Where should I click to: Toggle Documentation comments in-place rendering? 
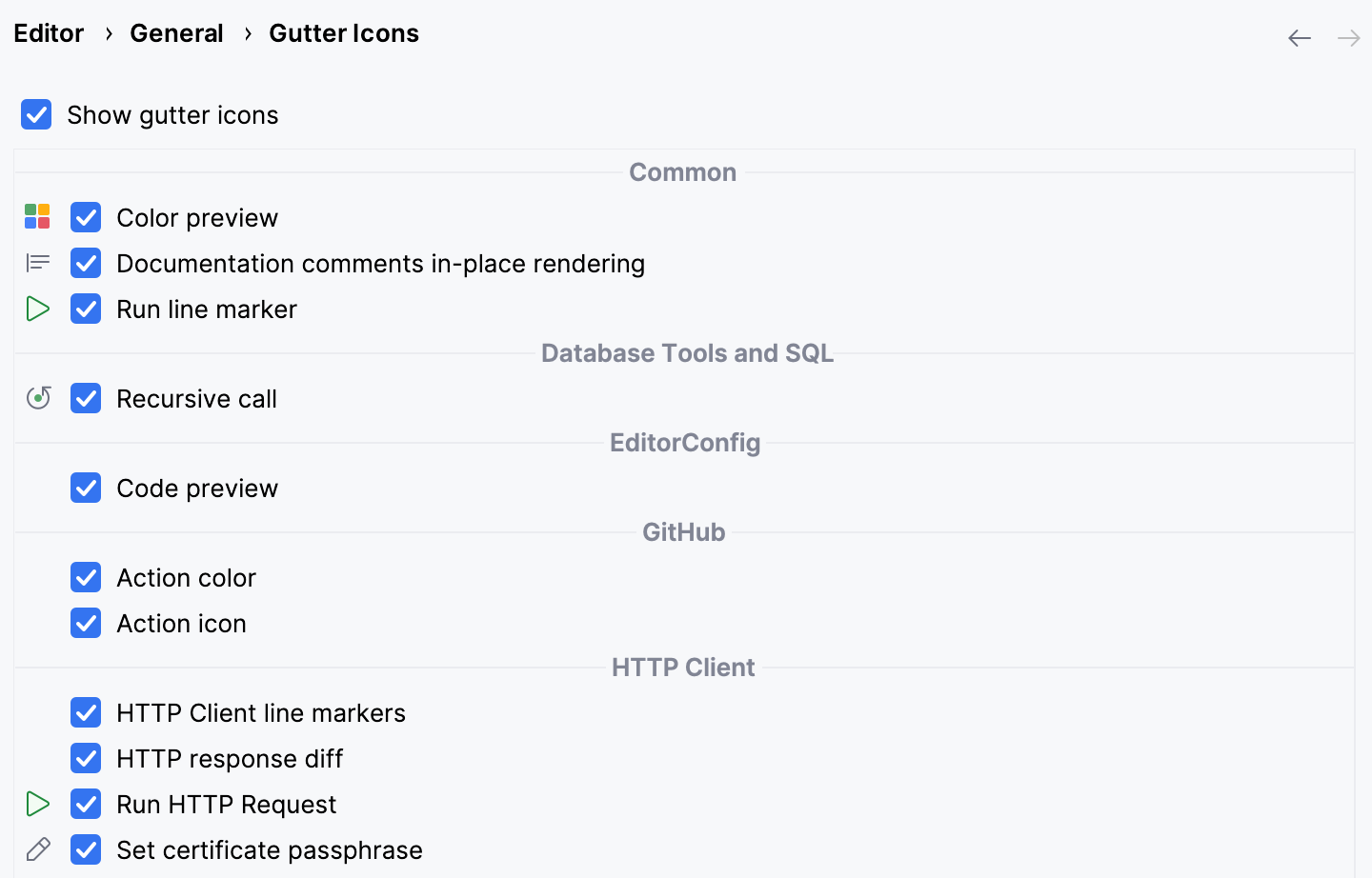coord(86,263)
